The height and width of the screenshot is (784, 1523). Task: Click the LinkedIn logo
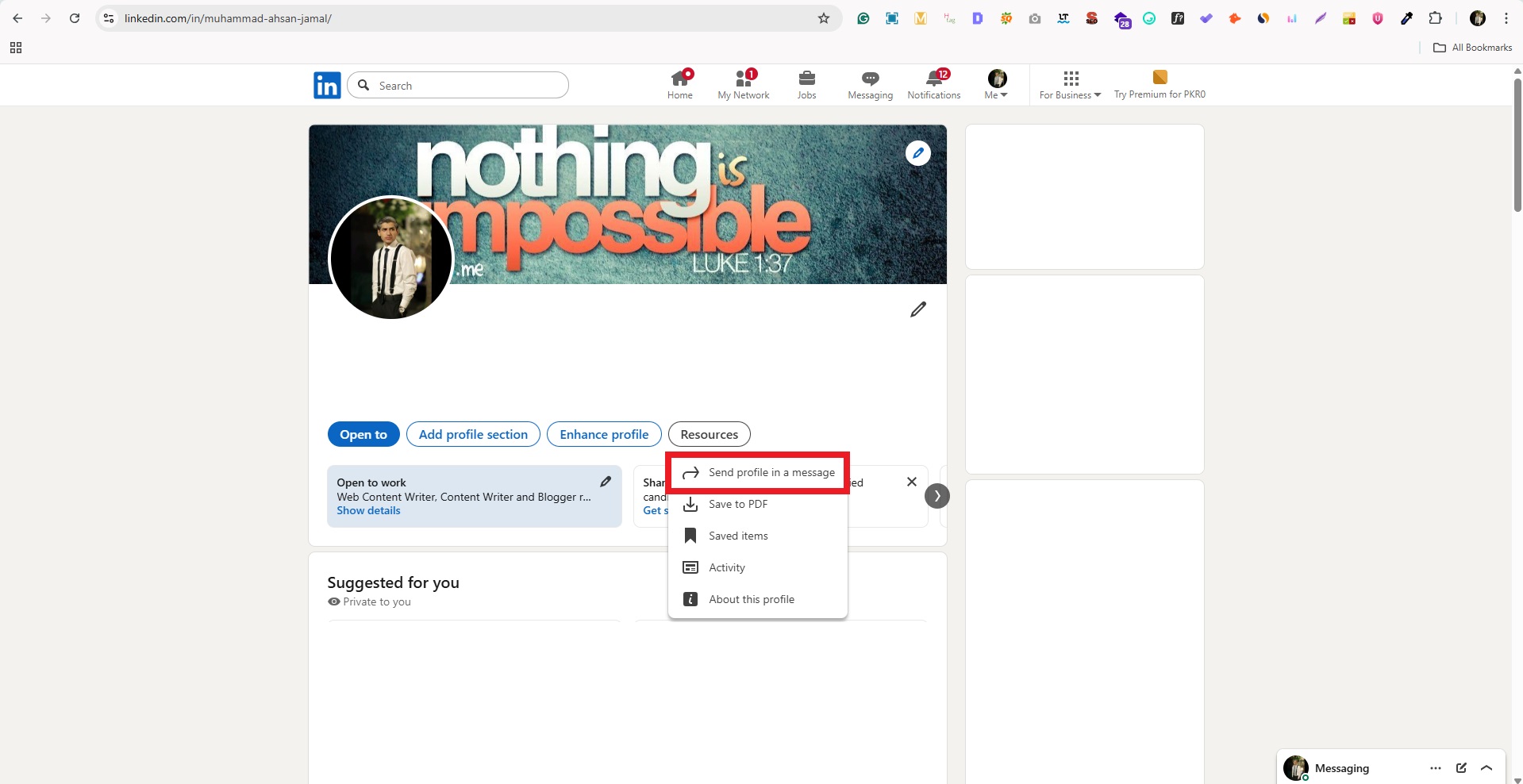click(326, 85)
